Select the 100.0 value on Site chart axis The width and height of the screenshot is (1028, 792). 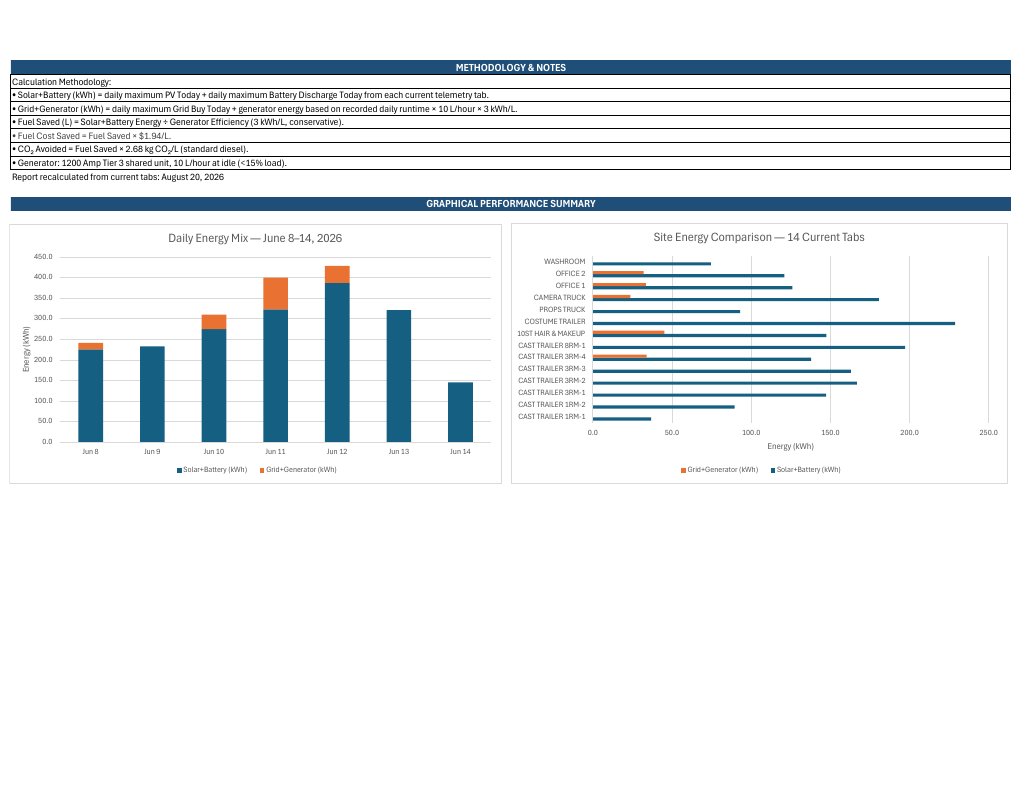click(751, 433)
